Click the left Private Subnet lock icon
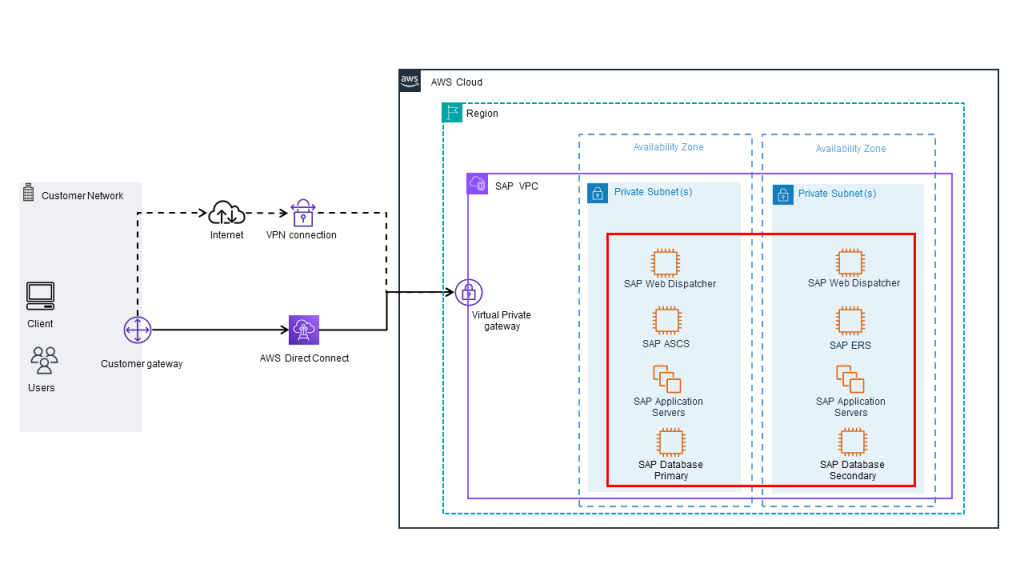The image size is (1024, 576). (x=597, y=193)
